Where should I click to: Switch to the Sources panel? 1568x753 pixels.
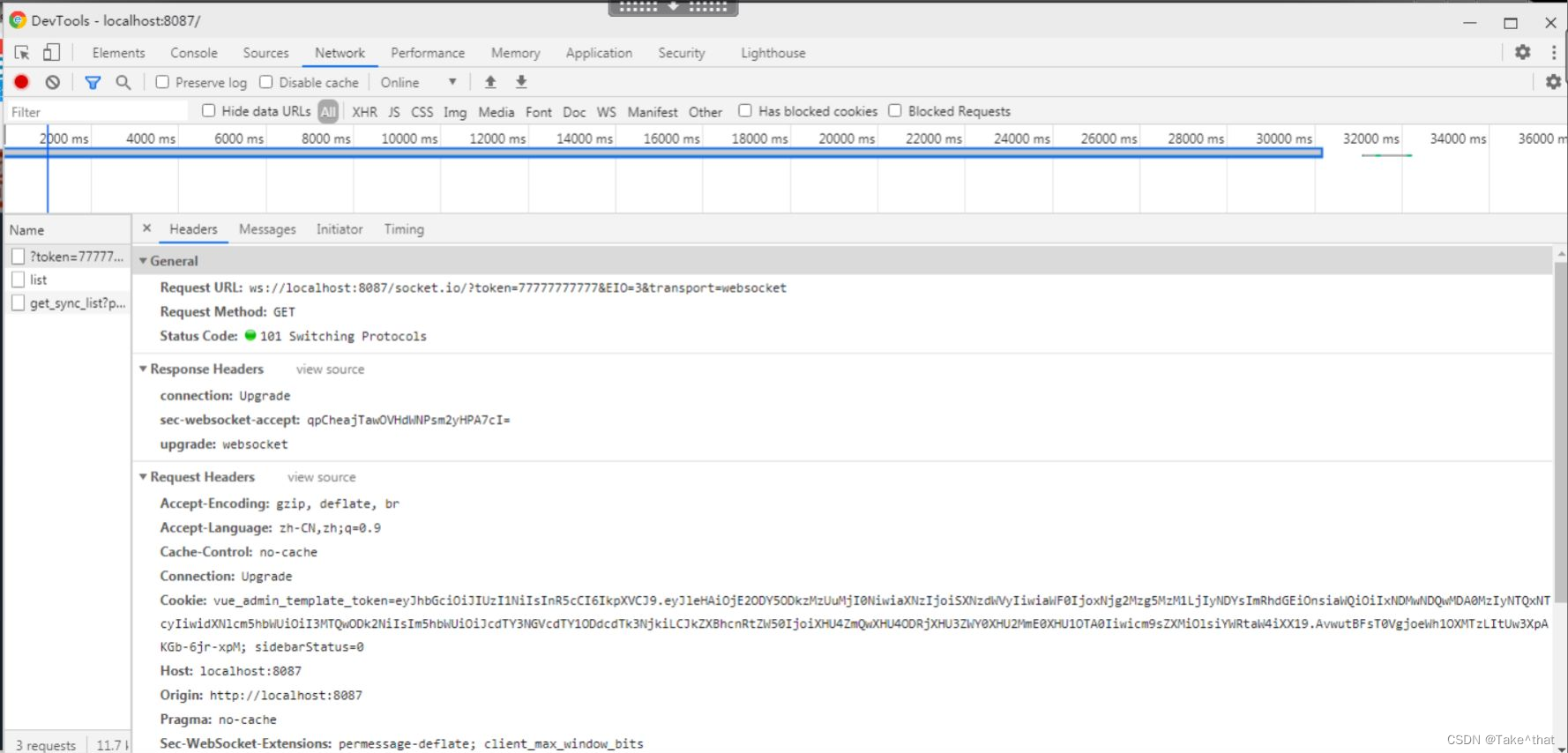coord(266,53)
